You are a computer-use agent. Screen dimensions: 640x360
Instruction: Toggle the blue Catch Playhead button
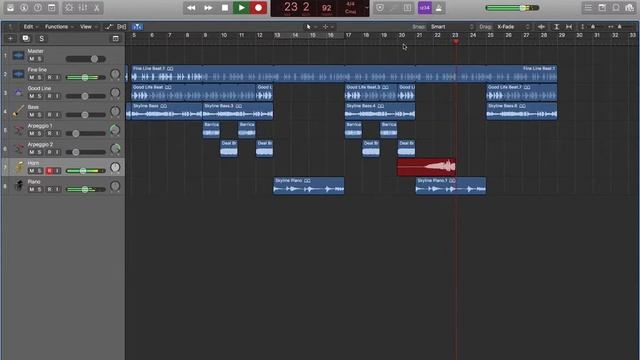[x=137, y=27]
